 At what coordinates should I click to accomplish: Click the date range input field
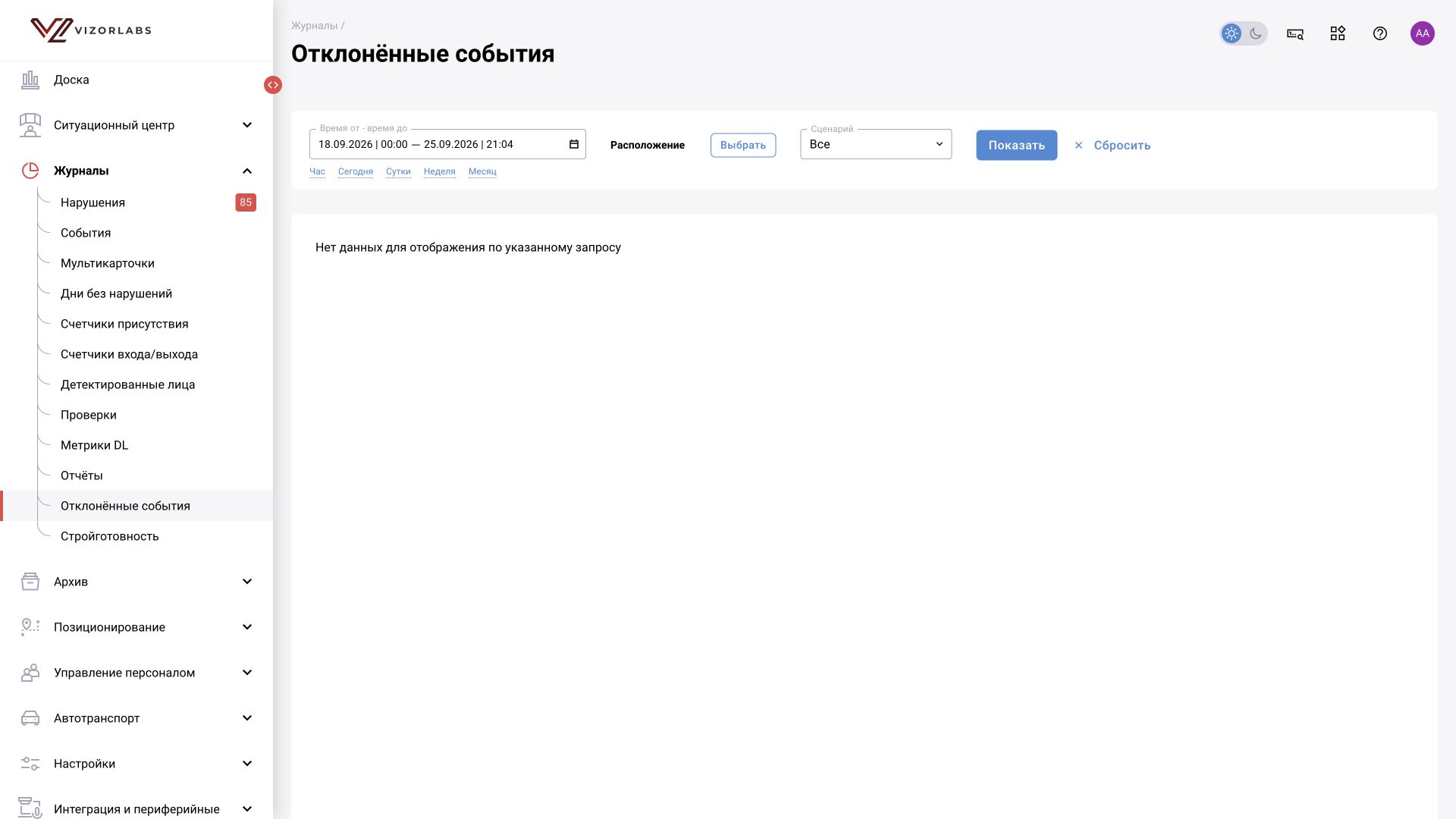pos(447,144)
